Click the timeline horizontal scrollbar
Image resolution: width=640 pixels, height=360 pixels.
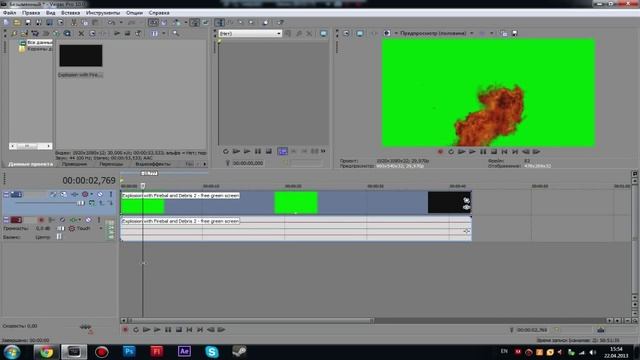pos(251,320)
